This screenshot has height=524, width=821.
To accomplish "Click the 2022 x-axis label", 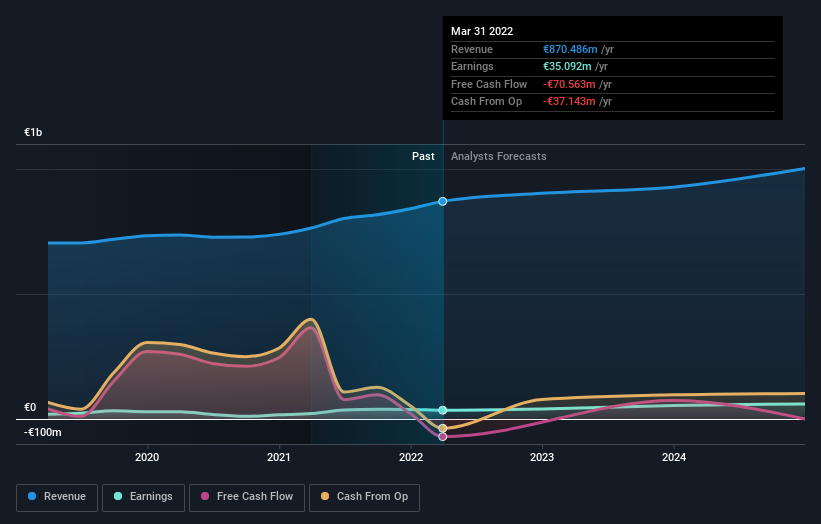I will 410,457.
